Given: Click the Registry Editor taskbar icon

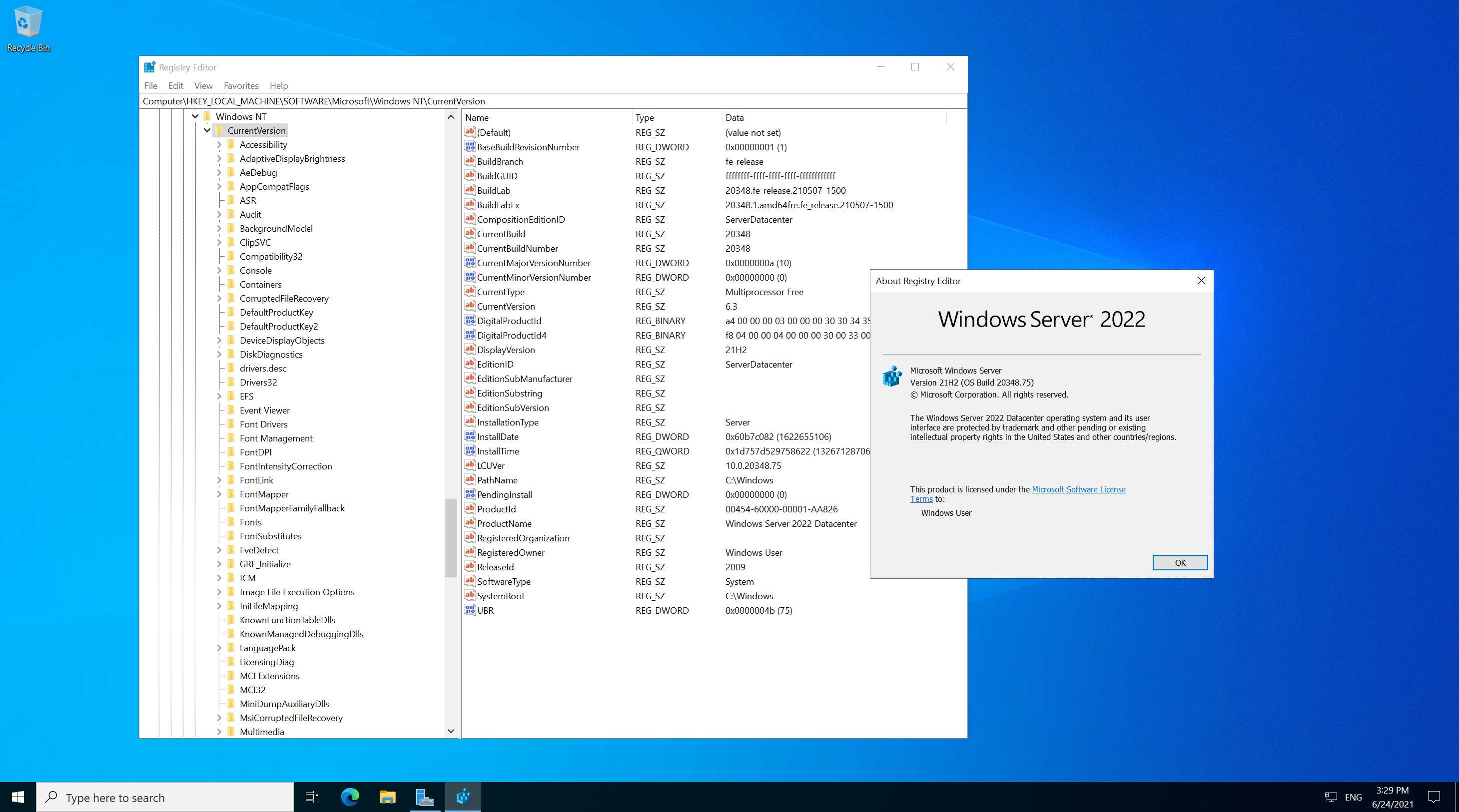Looking at the screenshot, I should [x=463, y=797].
